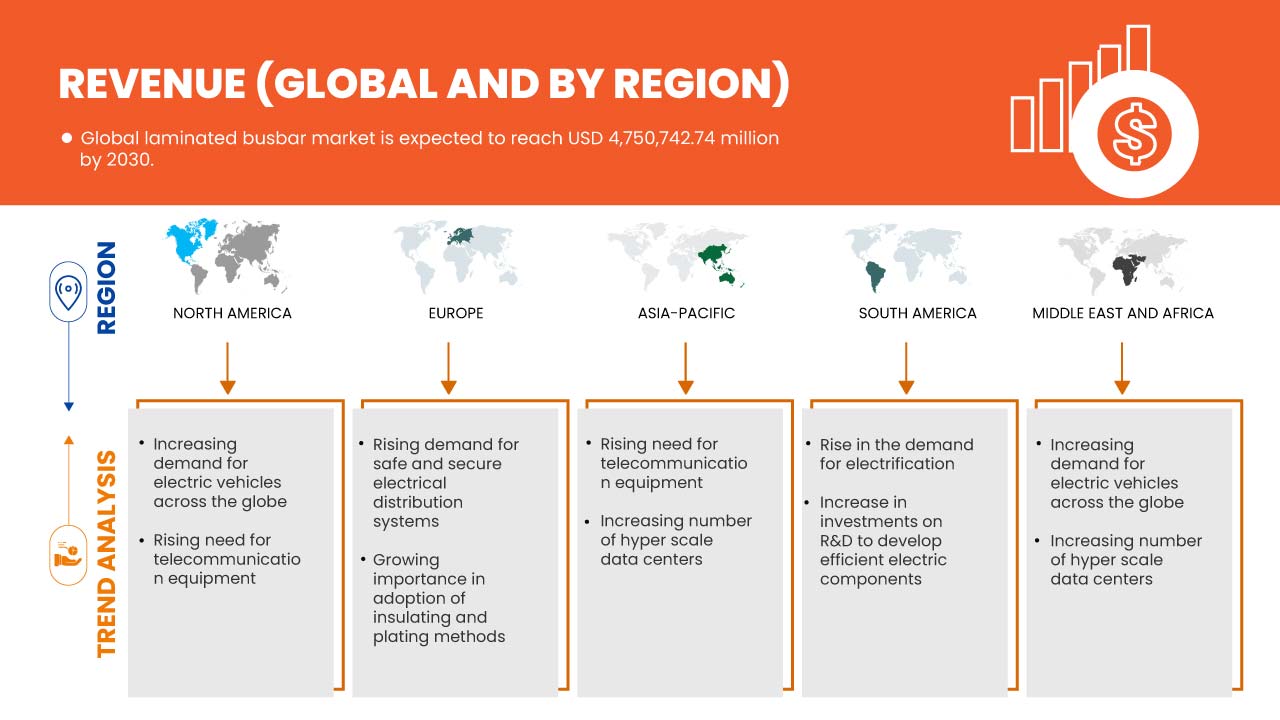This screenshot has width=1280, height=720.
Task: Select the Asia-Pacific map icon
Action: click(685, 256)
